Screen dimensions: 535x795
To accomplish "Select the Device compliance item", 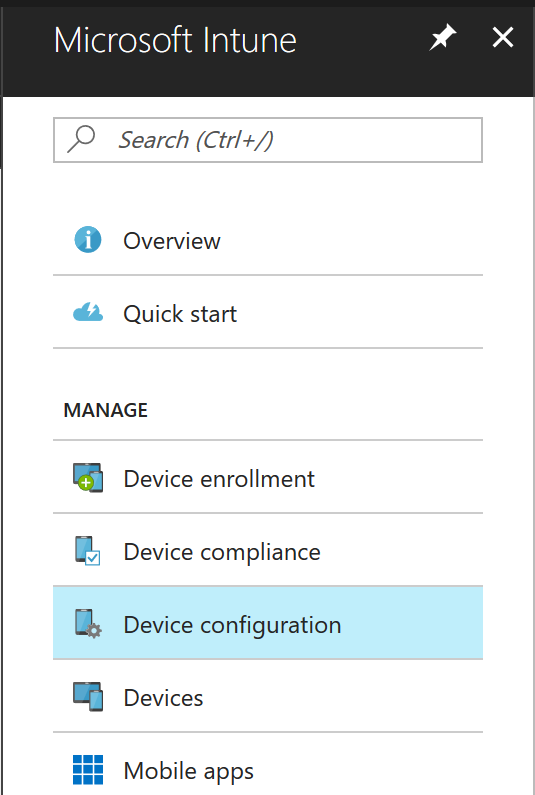I will [x=268, y=550].
